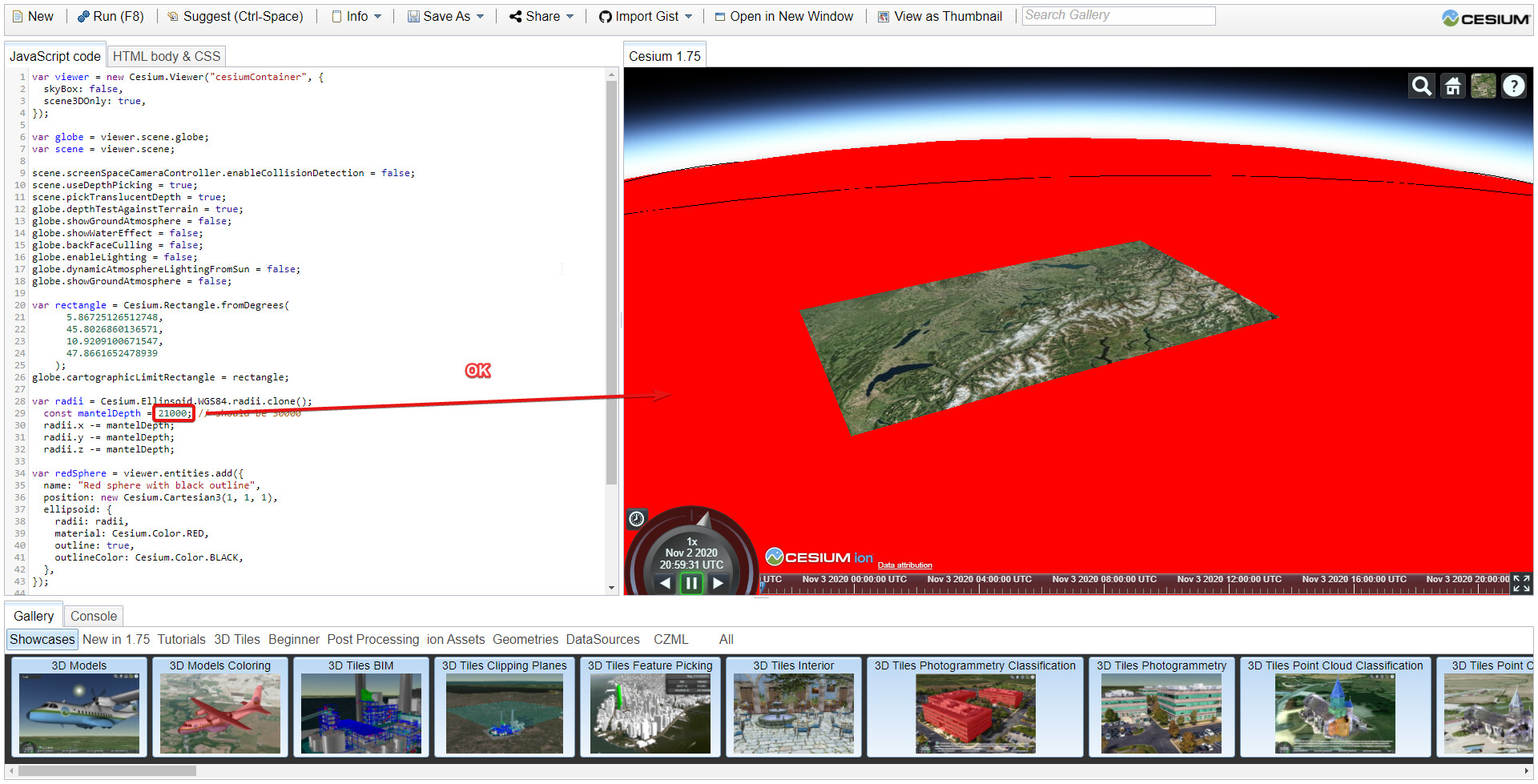Open the 3D Models demo thumbnail
This screenshot has height=784, width=1538.
click(79, 706)
